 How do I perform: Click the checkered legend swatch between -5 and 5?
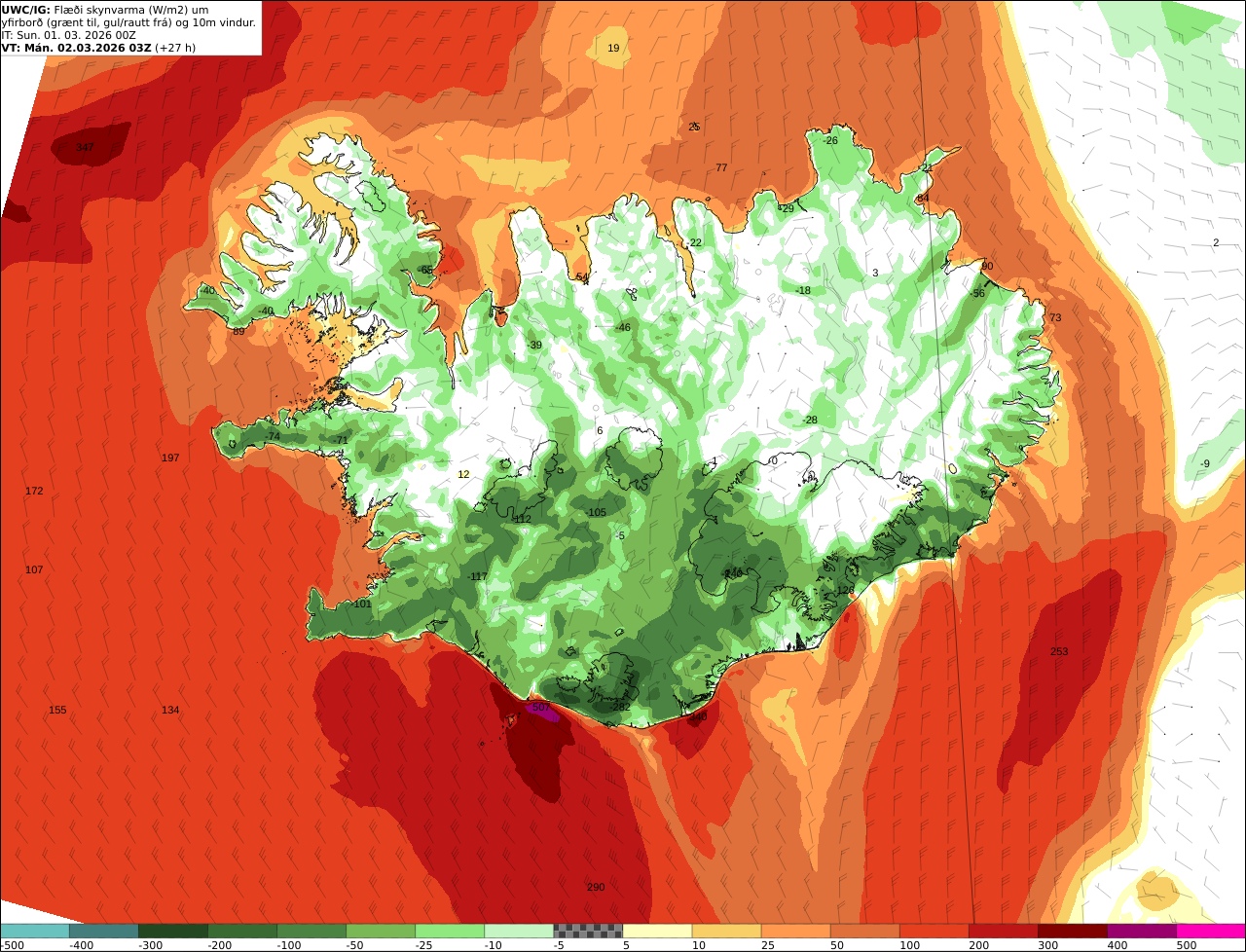(588, 931)
